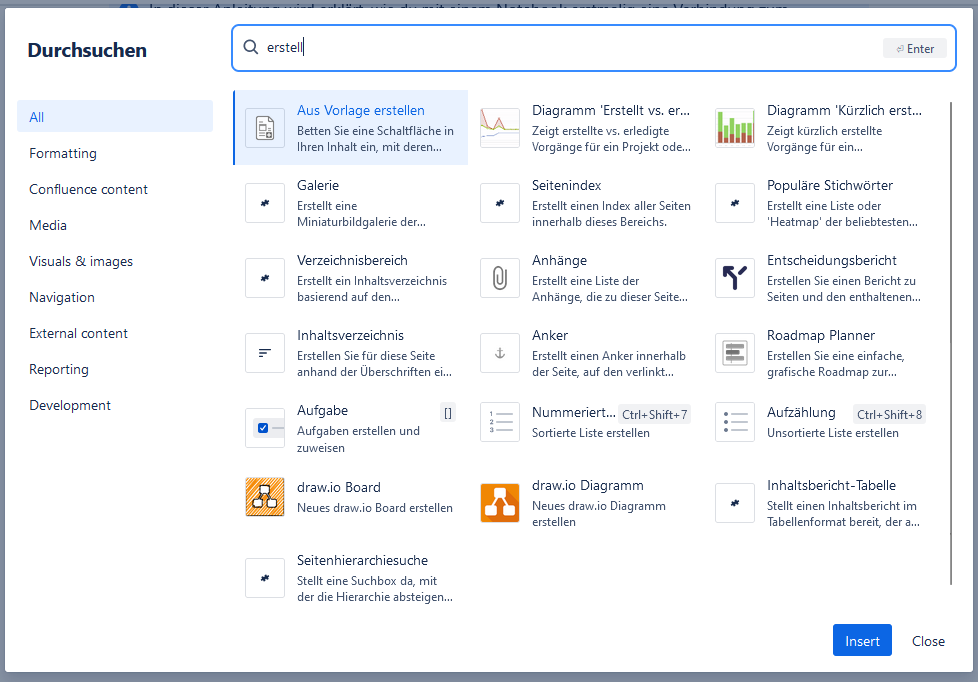Choose 'Aus Vorlage erstellen' title

coord(361,110)
